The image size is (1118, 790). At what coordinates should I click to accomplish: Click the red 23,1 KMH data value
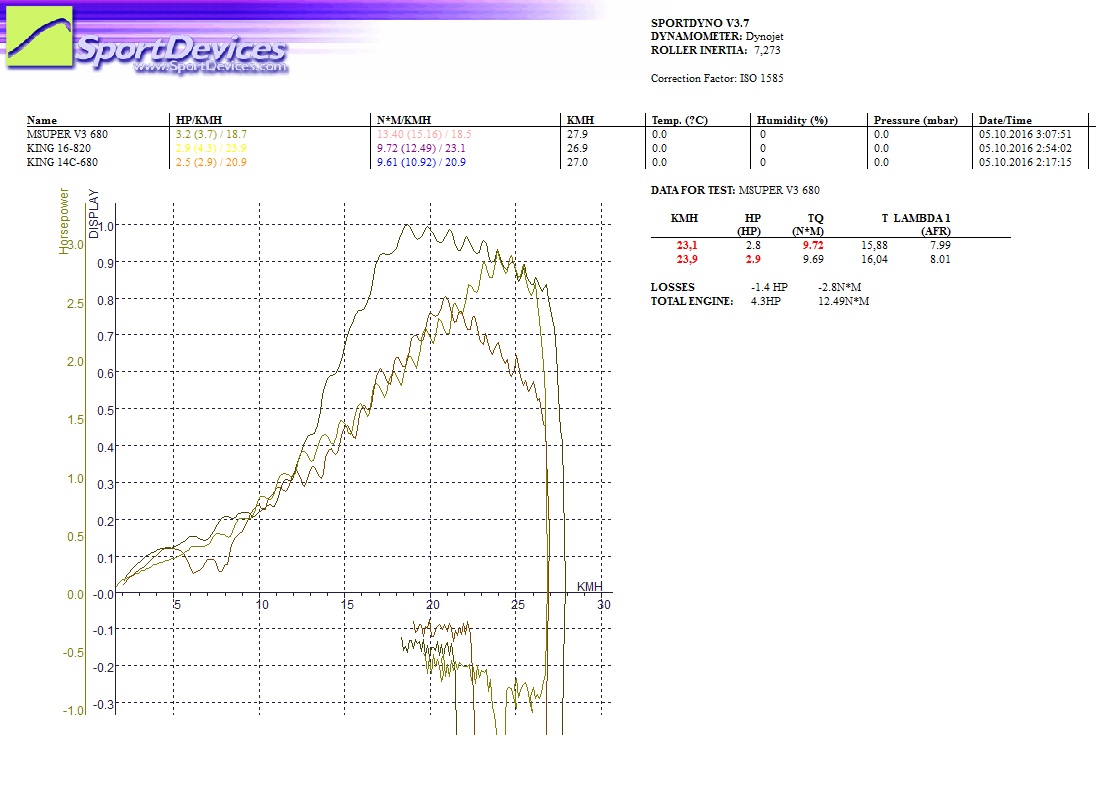[686, 244]
